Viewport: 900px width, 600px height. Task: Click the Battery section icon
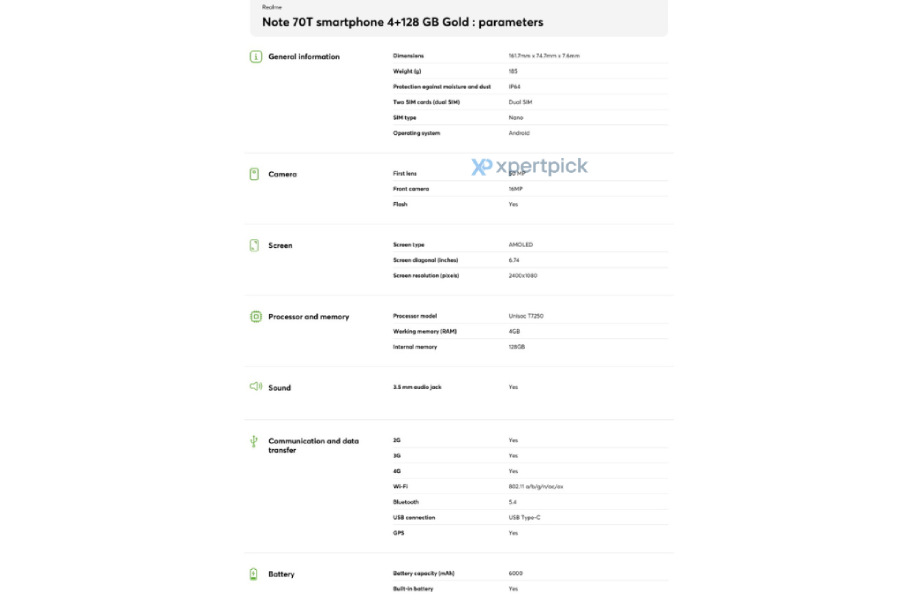coord(255,574)
